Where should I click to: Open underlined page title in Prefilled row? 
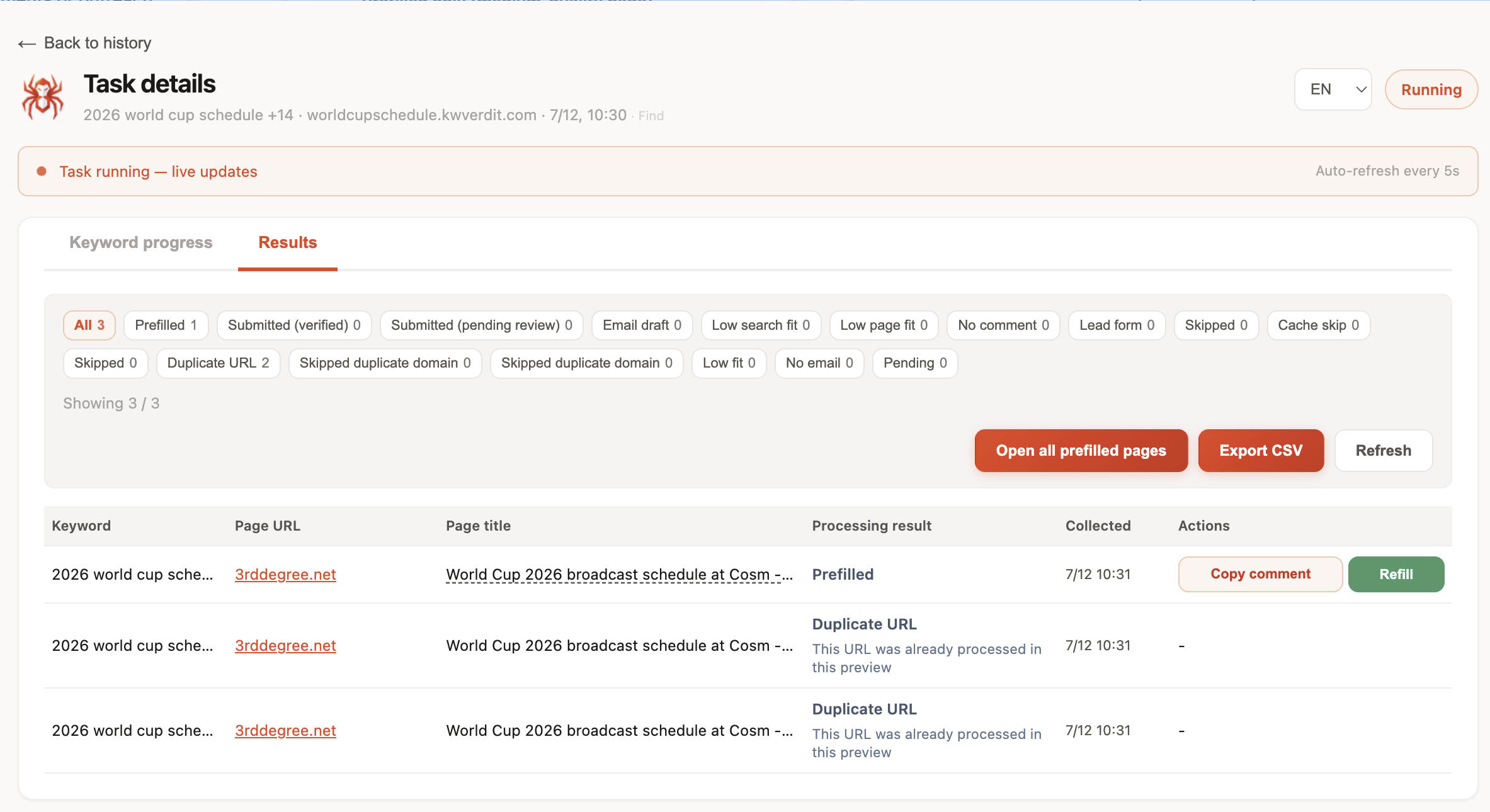tap(620, 575)
